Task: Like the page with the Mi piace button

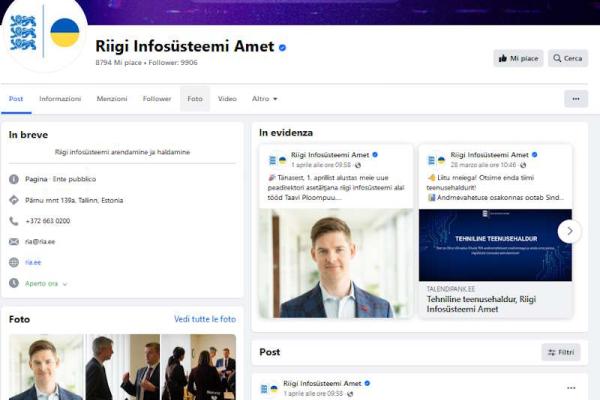Action: [x=518, y=58]
